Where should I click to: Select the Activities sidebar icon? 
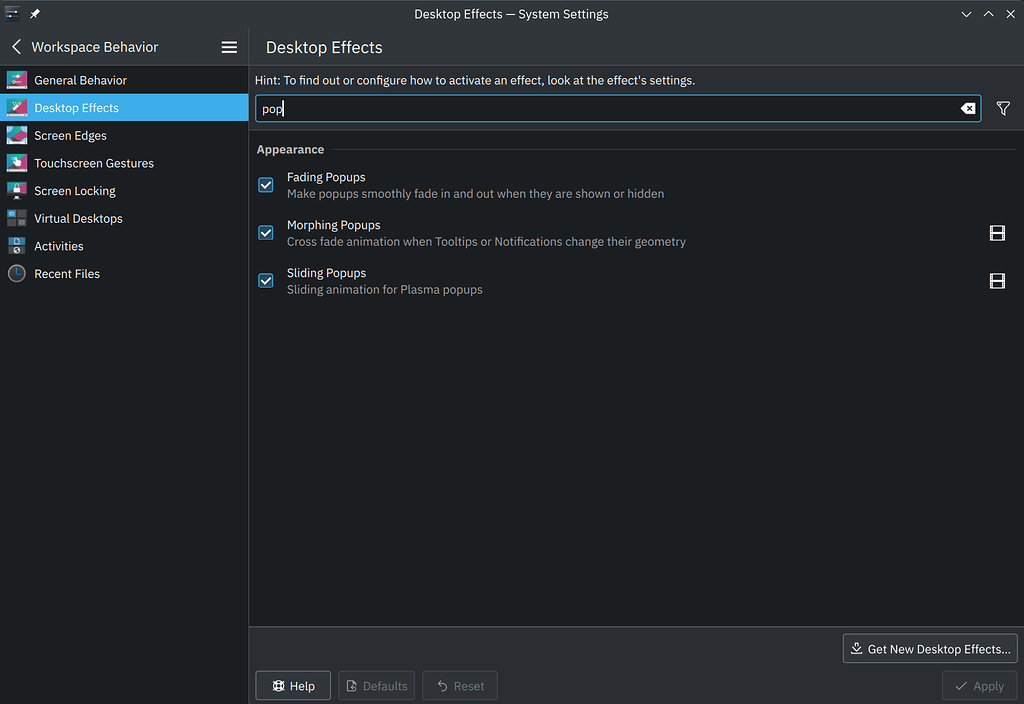pyautogui.click(x=16, y=246)
